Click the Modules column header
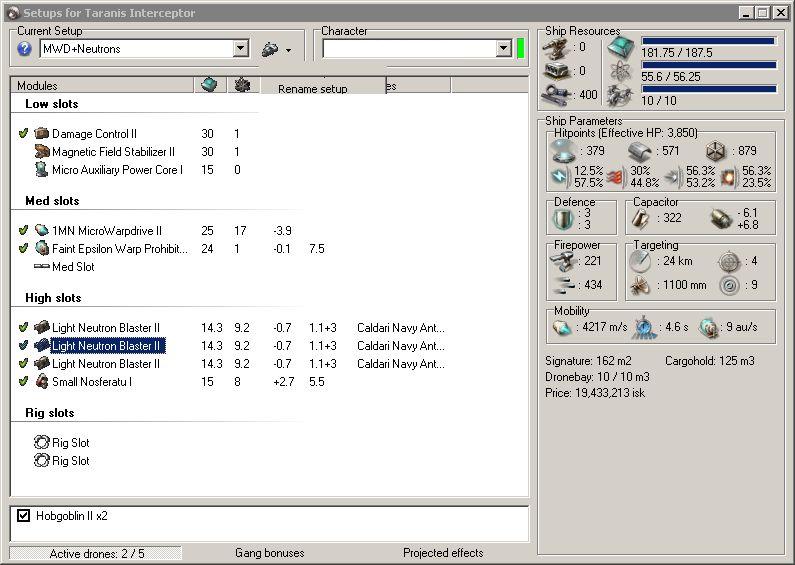The width and height of the screenshot is (795, 565). pyautogui.click(x=102, y=85)
